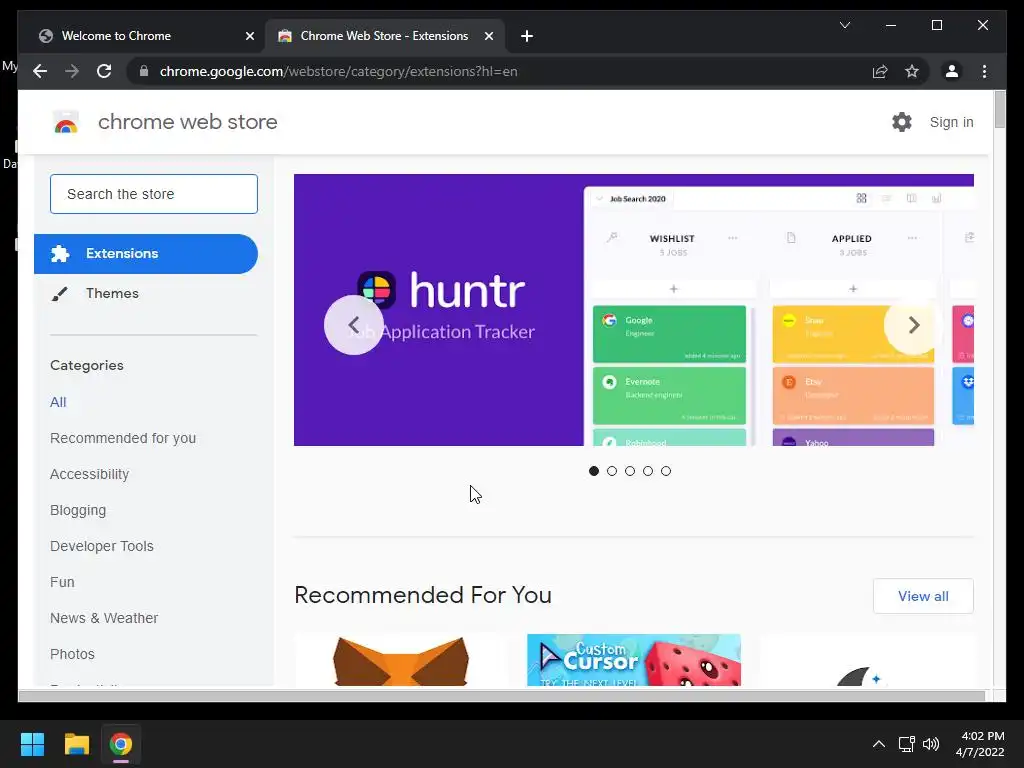Focus the Search the store field

click(153, 194)
